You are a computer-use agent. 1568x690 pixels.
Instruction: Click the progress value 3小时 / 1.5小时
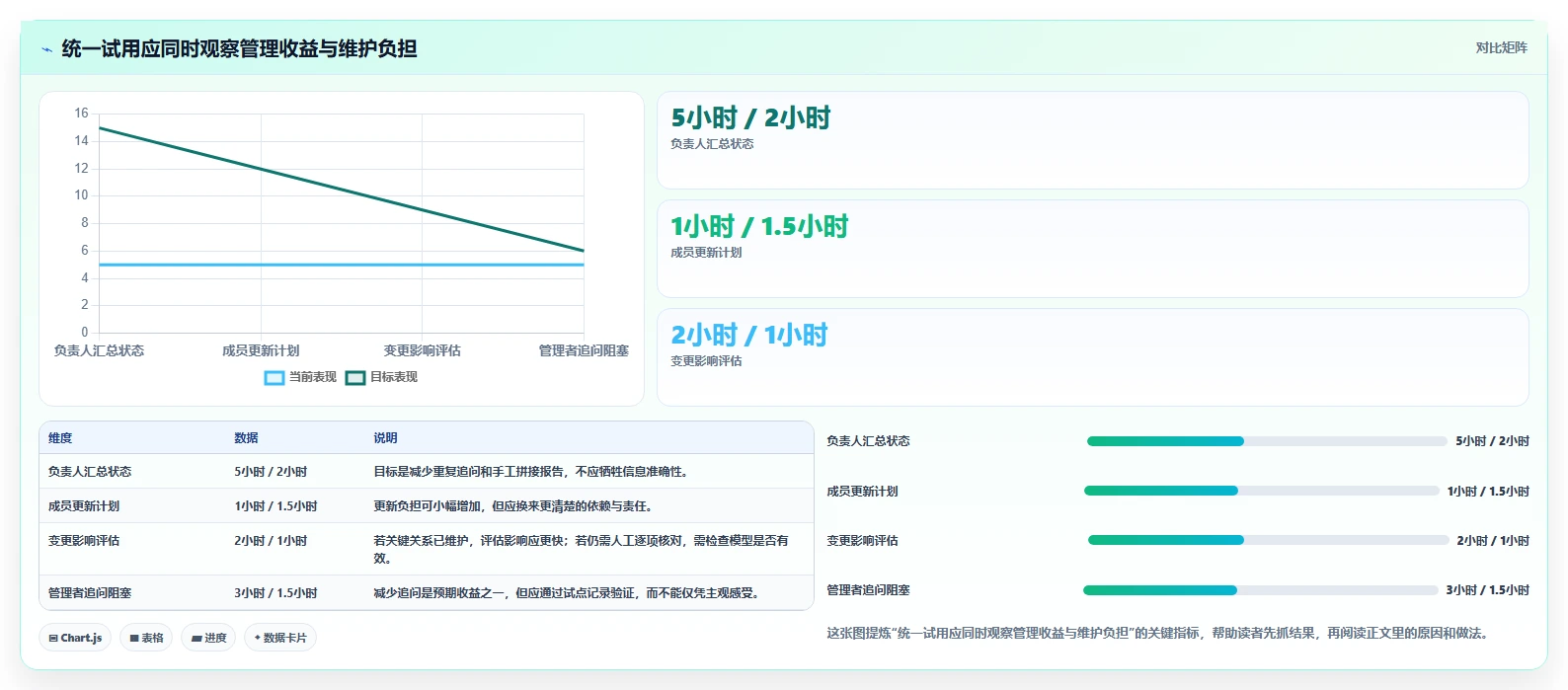(x=1487, y=590)
